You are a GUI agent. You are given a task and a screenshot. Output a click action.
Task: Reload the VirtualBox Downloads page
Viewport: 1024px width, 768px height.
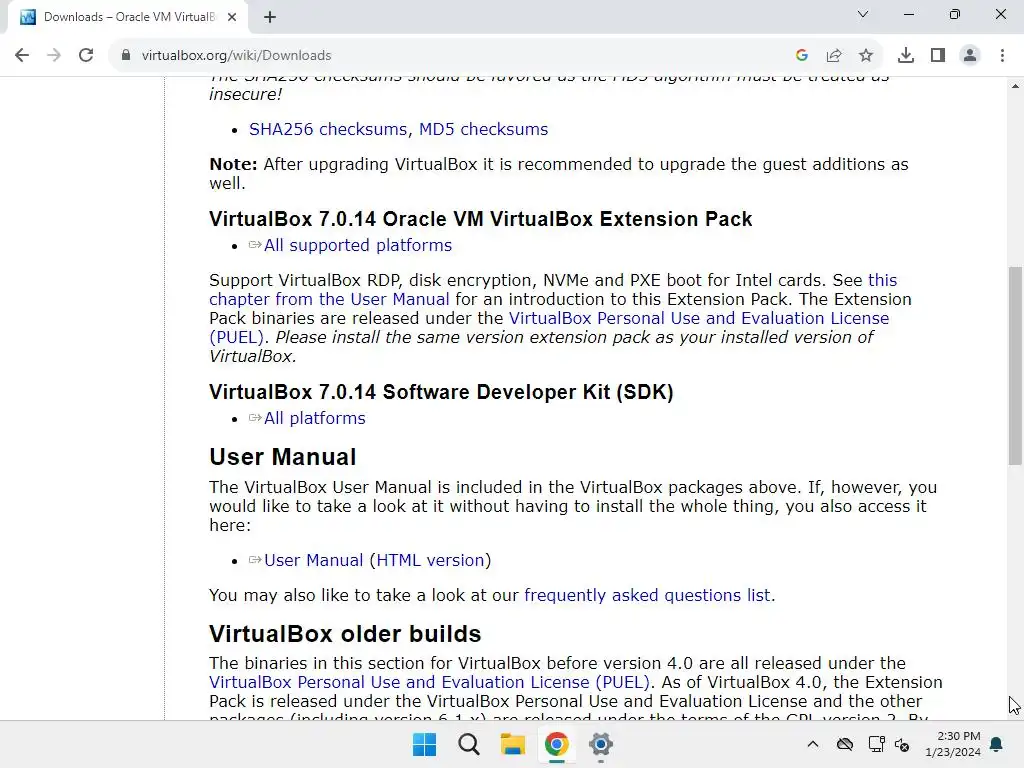pyautogui.click(x=86, y=56)
